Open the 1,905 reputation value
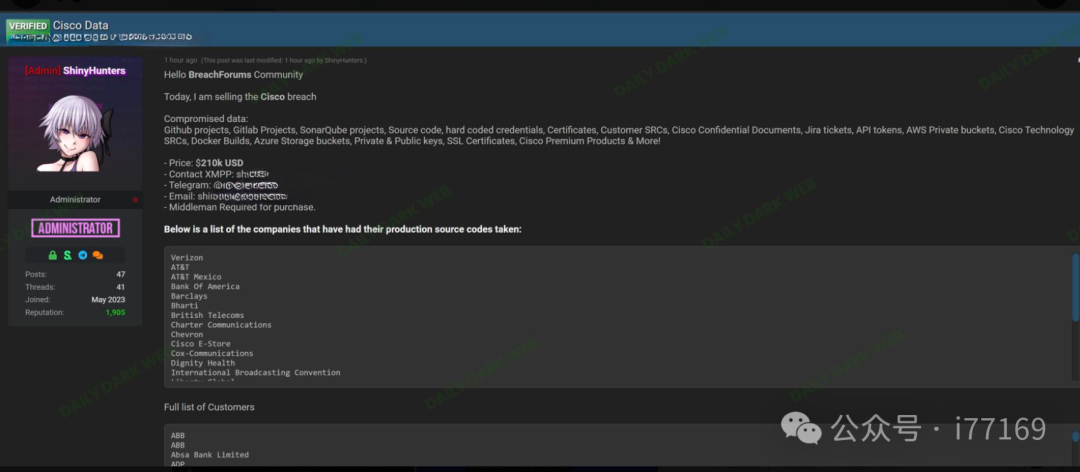Screen dimensions: 1080x472 pyautogui.click(x=116, y=313)
